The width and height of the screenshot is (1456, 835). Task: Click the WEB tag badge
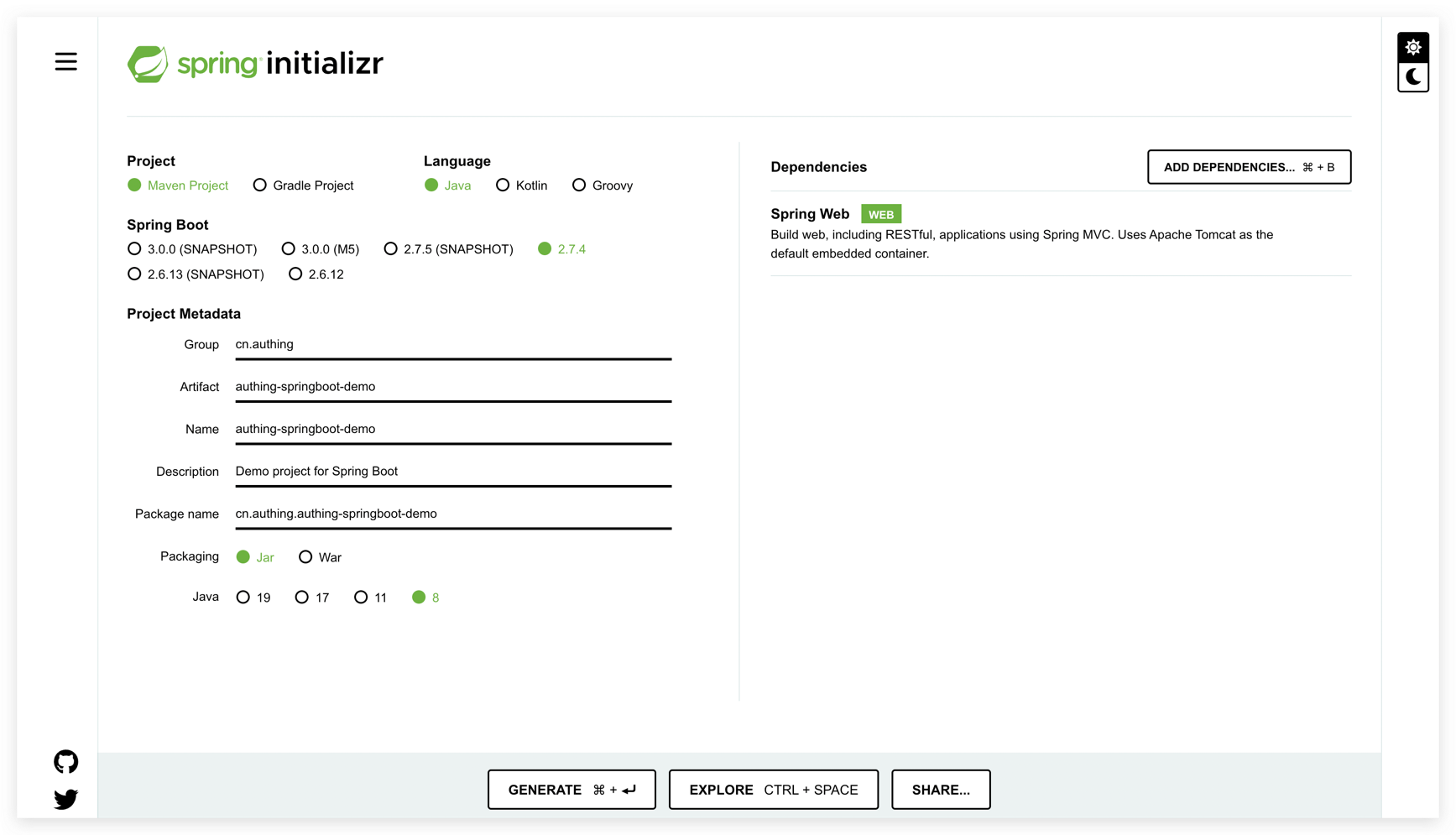click(x=880, y=215)
